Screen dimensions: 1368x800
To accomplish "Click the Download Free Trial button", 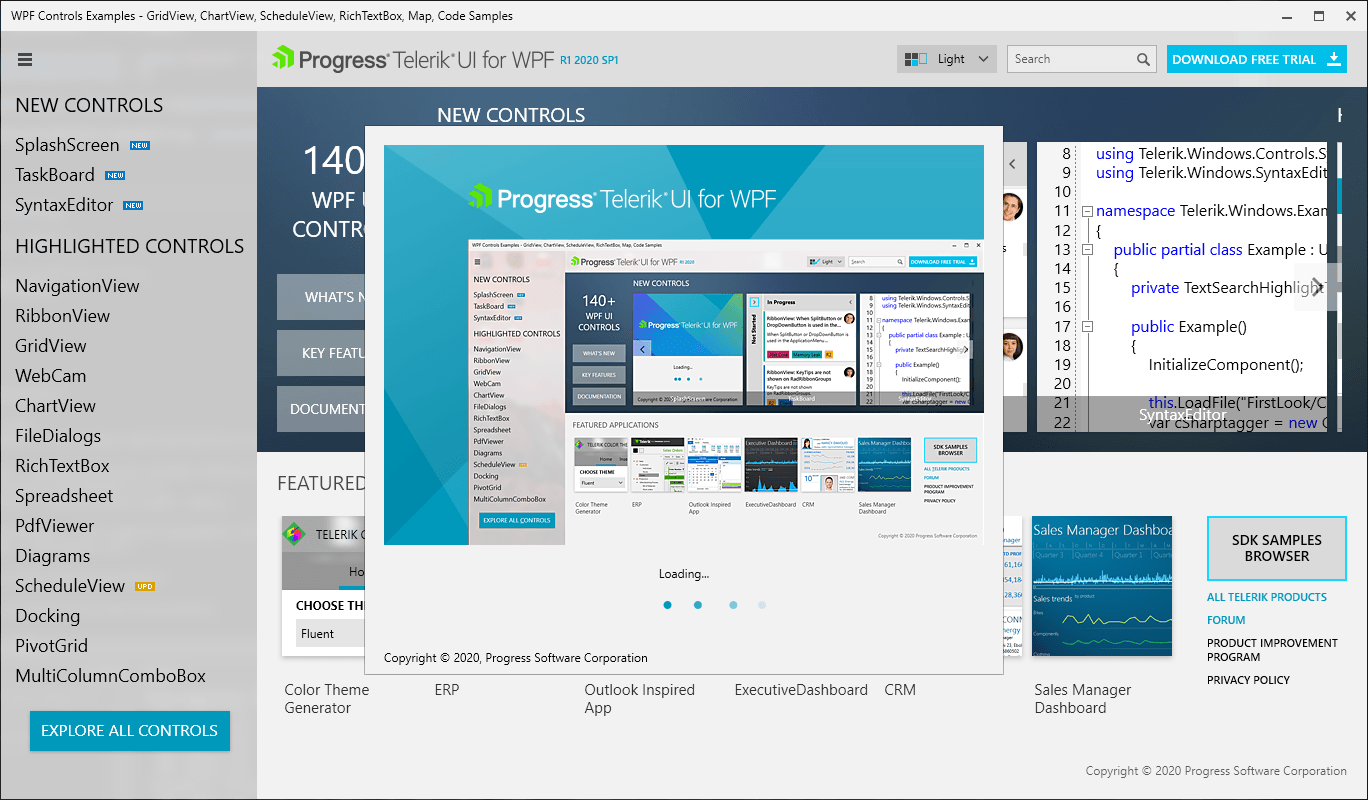I will (x=1257, y=59).
